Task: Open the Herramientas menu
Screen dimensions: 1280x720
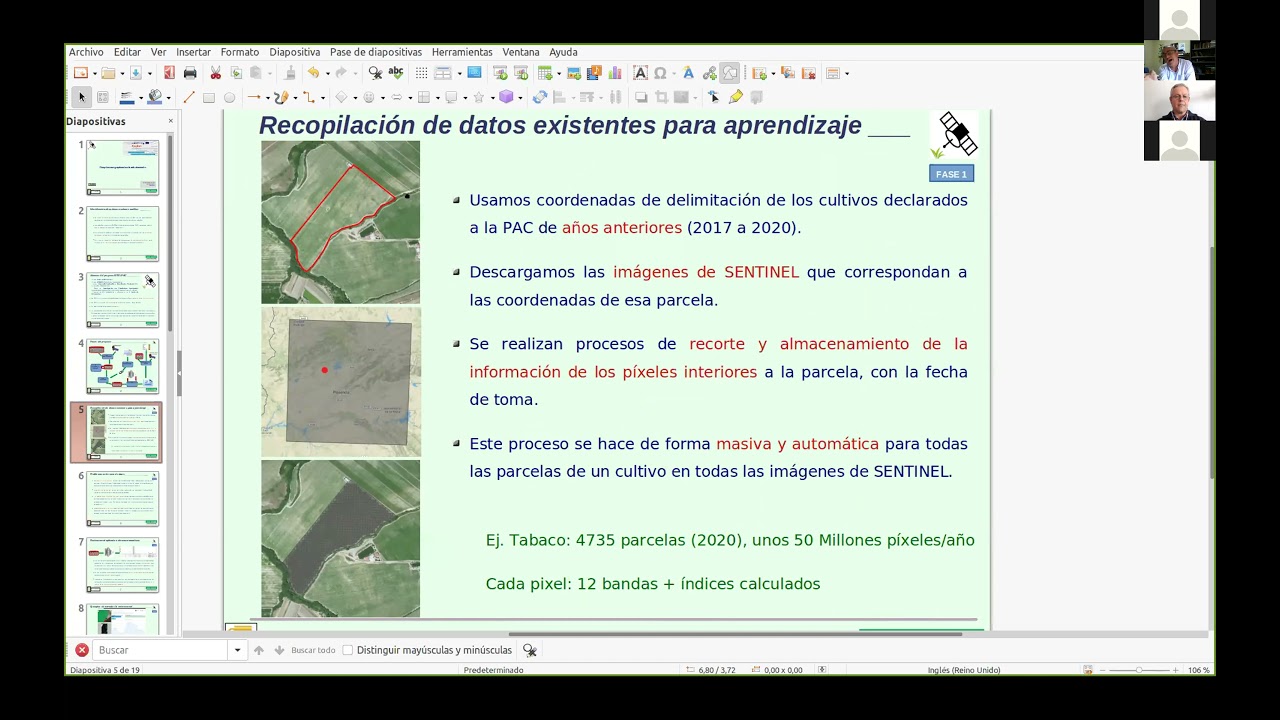Action: (x=462, y=52)
